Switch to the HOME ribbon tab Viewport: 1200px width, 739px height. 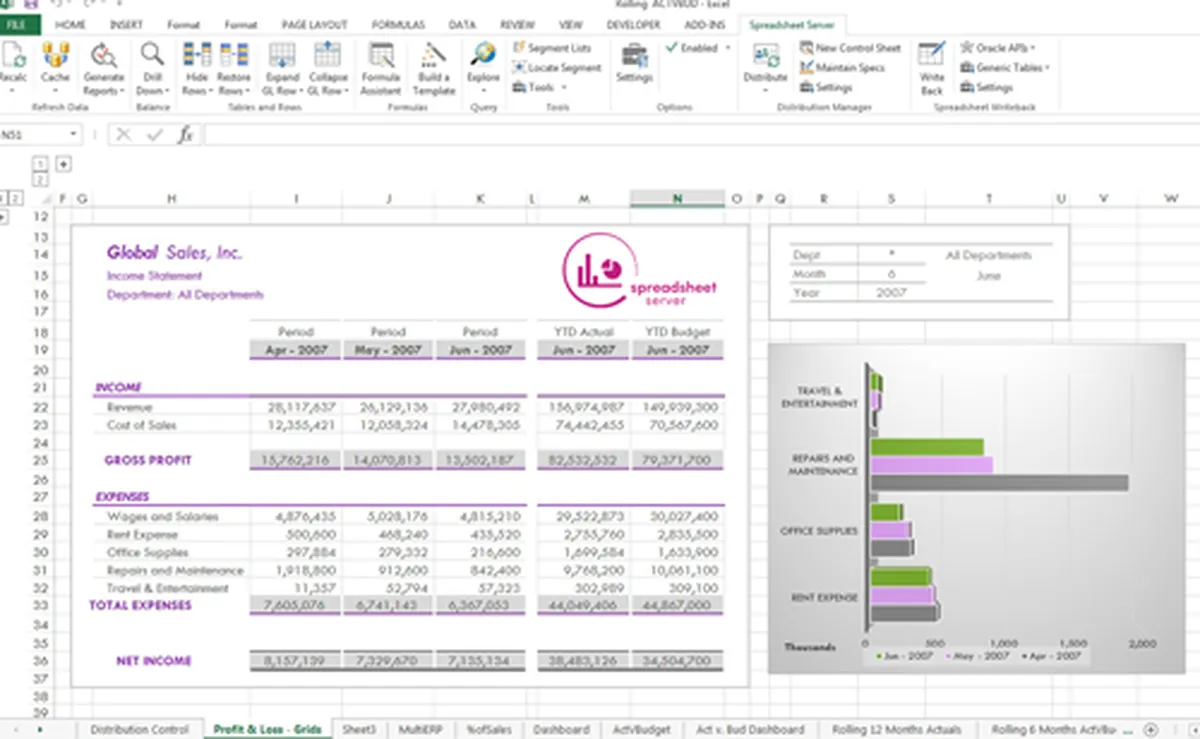(70, 25)
